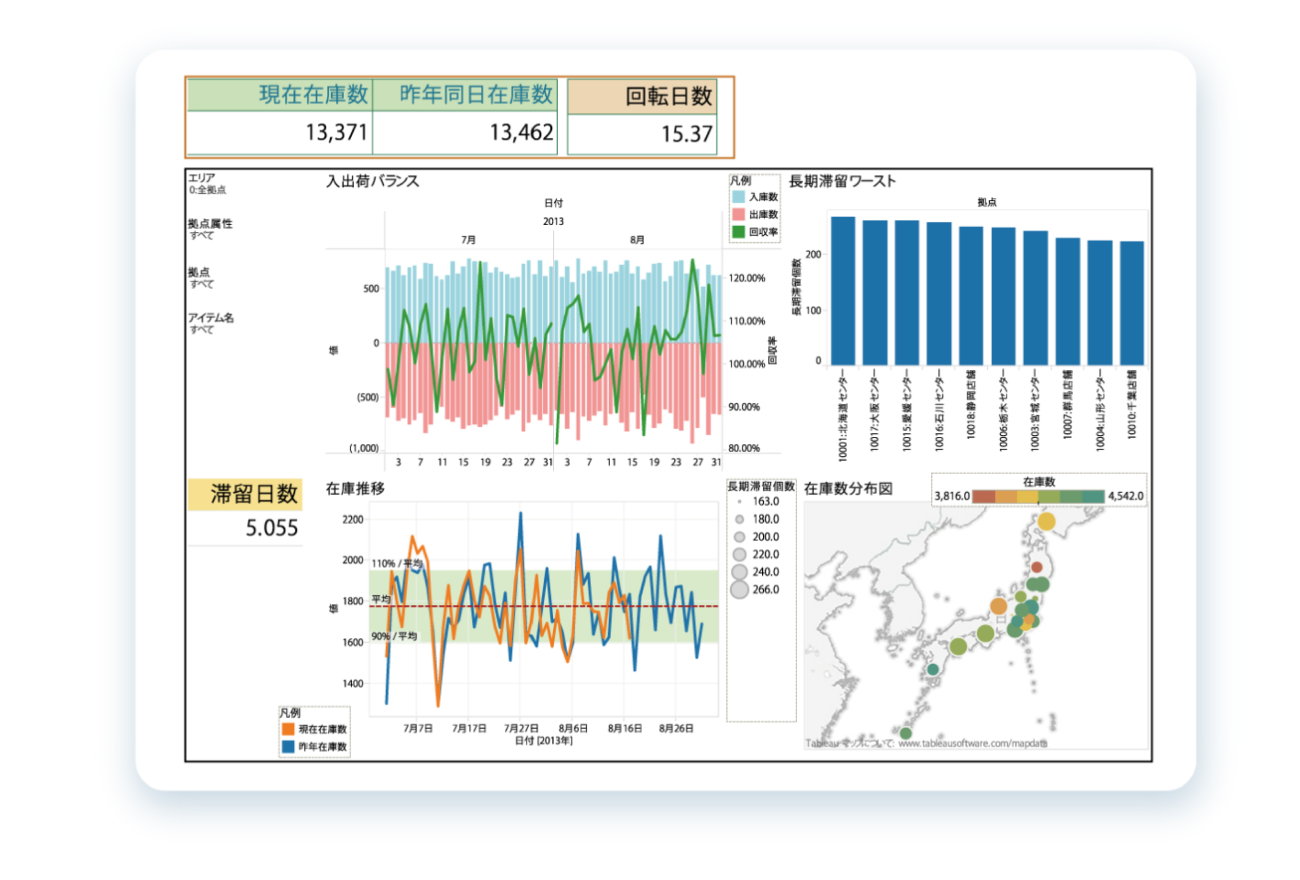
Task: Click the 回転日数 header cell
Action: [x=642, y=97]
